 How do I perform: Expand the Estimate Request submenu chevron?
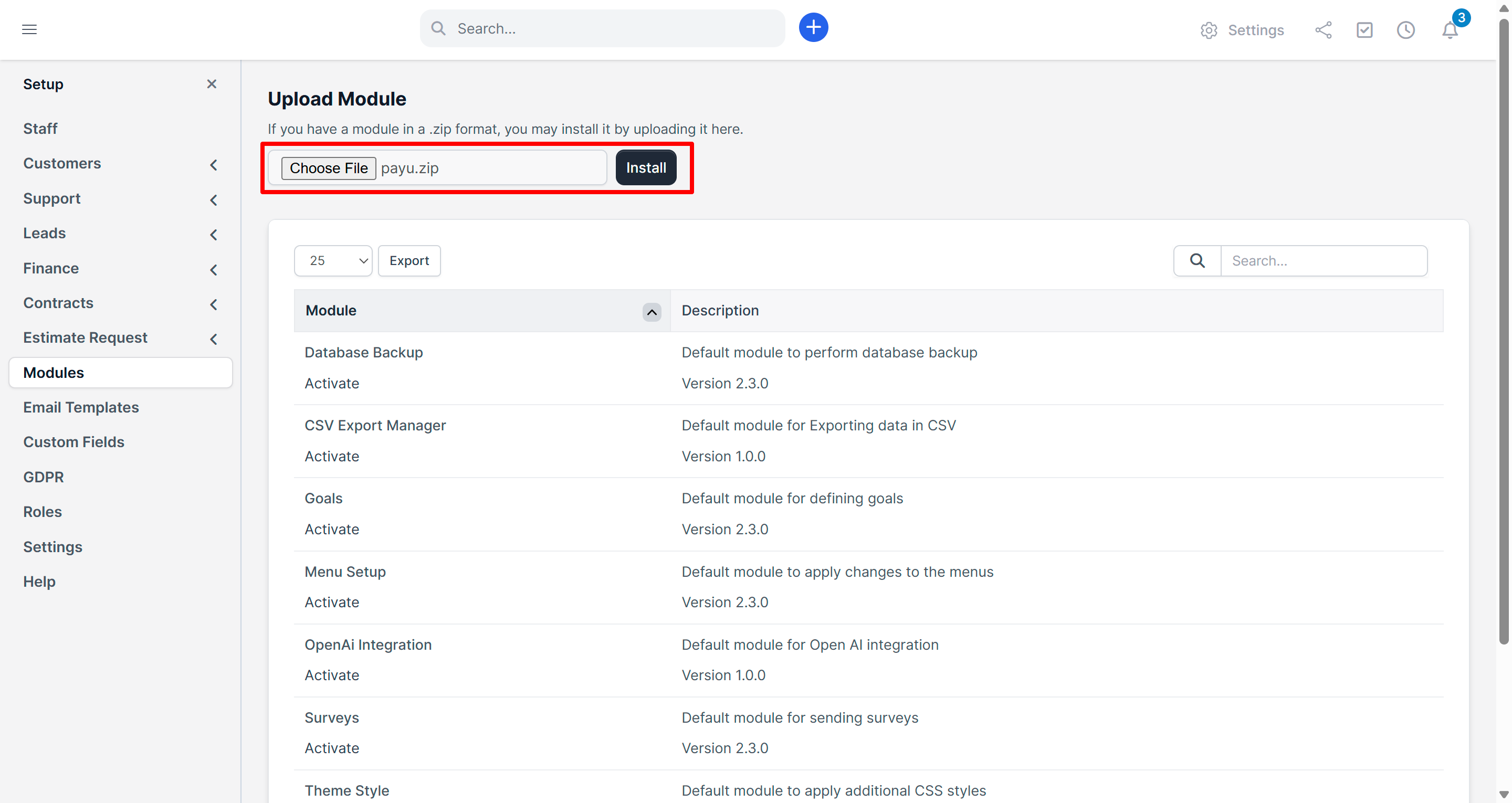coord(214,339)
